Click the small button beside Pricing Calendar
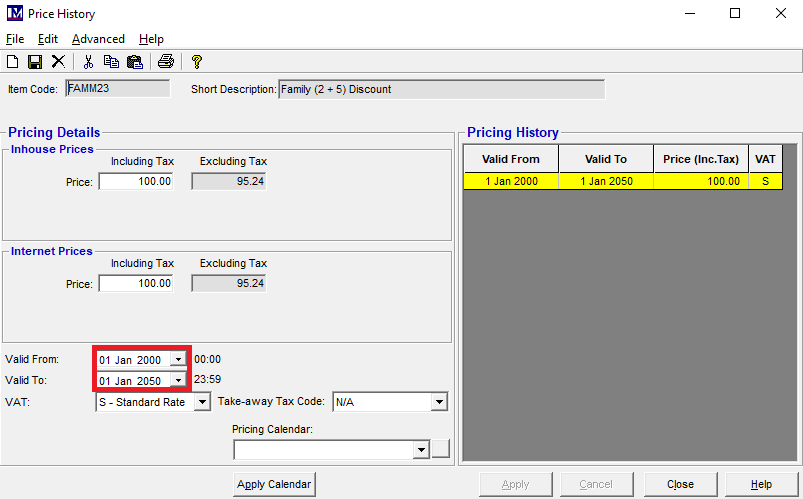 440,448
